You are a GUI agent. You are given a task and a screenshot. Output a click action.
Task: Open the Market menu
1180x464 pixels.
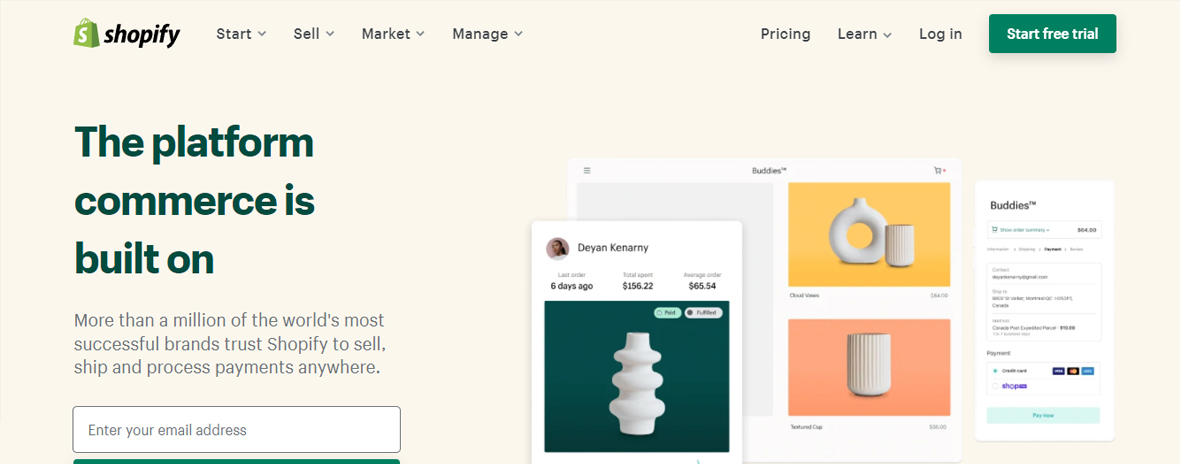pos(393,34)
